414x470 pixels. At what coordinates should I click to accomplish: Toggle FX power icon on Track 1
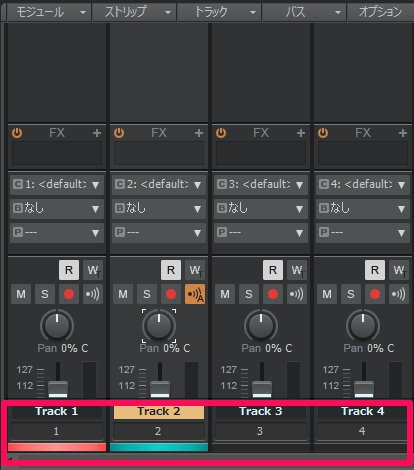(17, 133)
